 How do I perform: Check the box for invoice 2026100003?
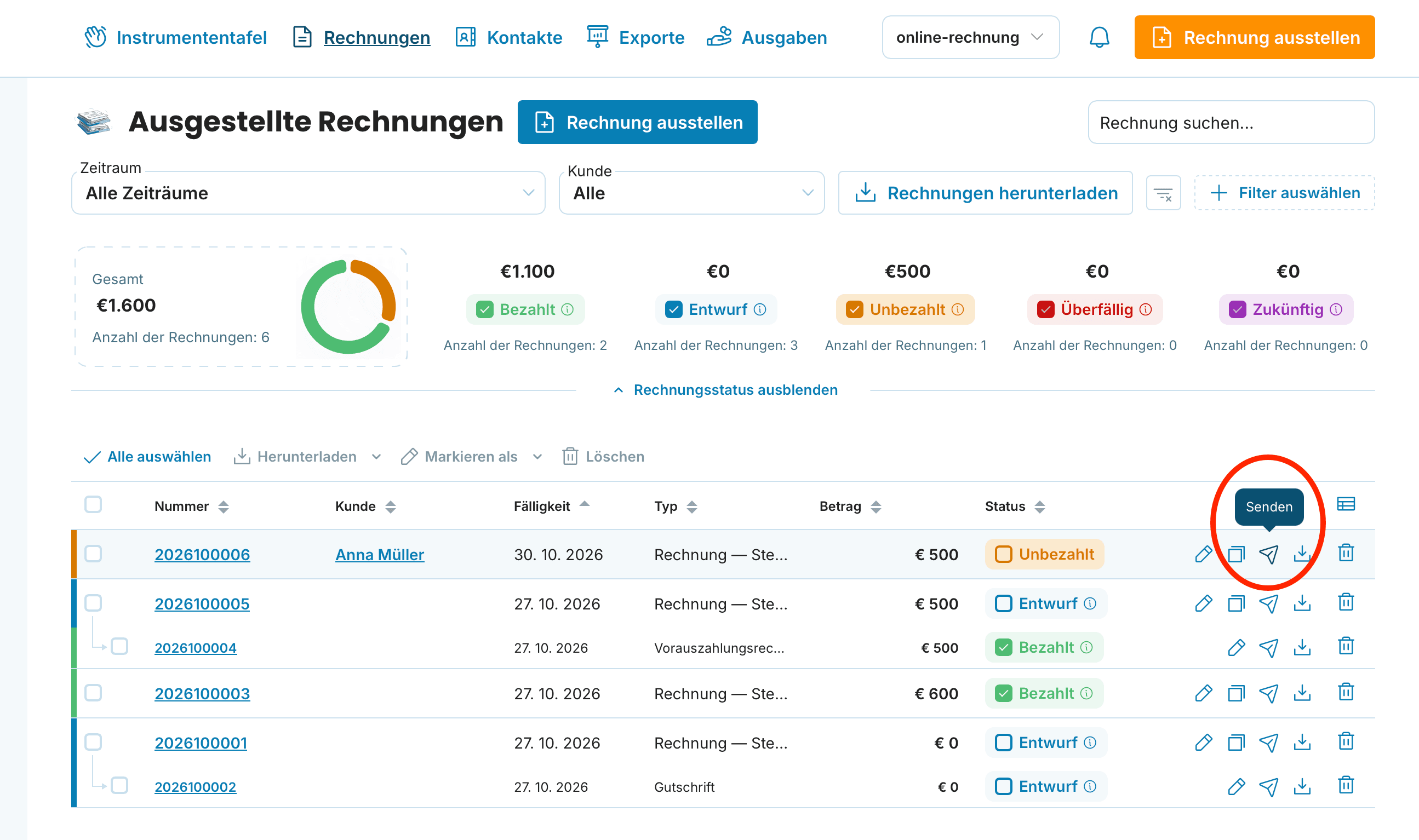[93, 693]
